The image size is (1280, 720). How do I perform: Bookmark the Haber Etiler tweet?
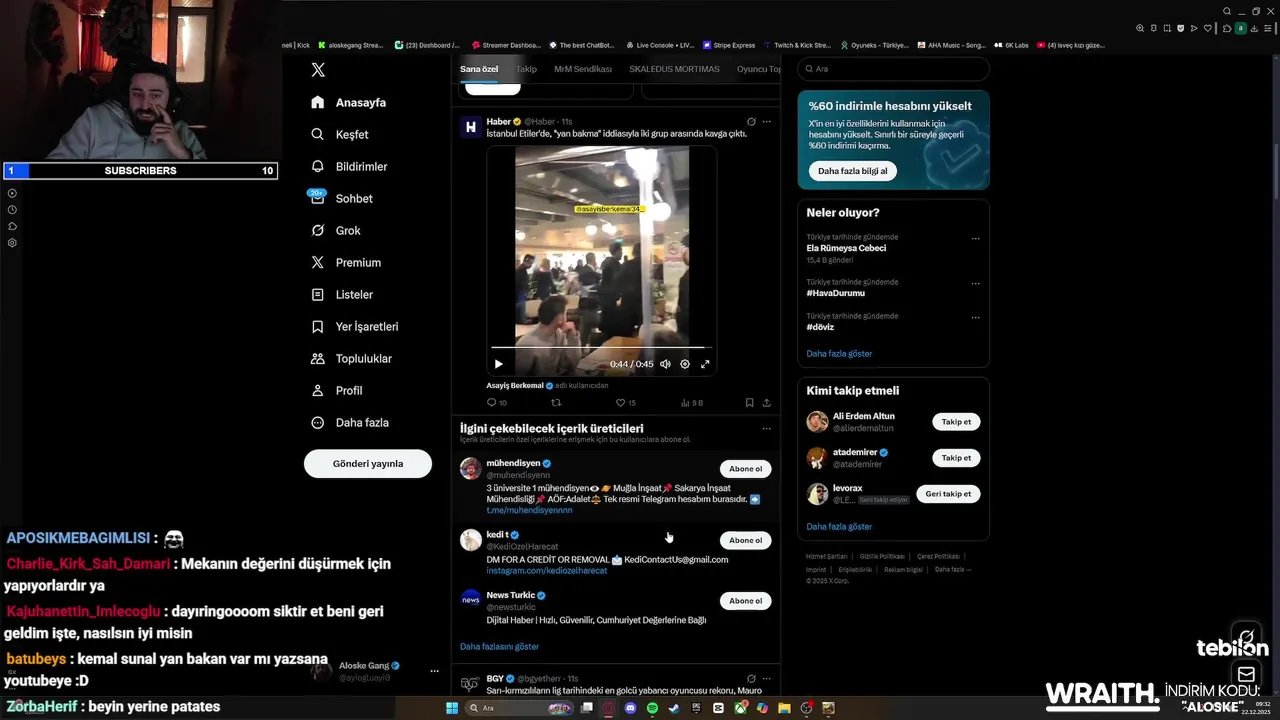tap(749, 403)
